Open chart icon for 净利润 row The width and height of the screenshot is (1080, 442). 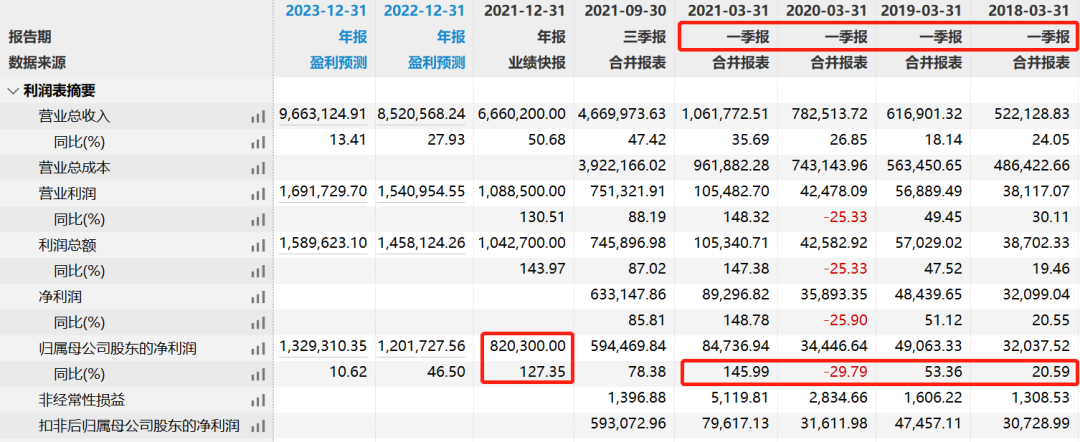click(x=258, y=297)
